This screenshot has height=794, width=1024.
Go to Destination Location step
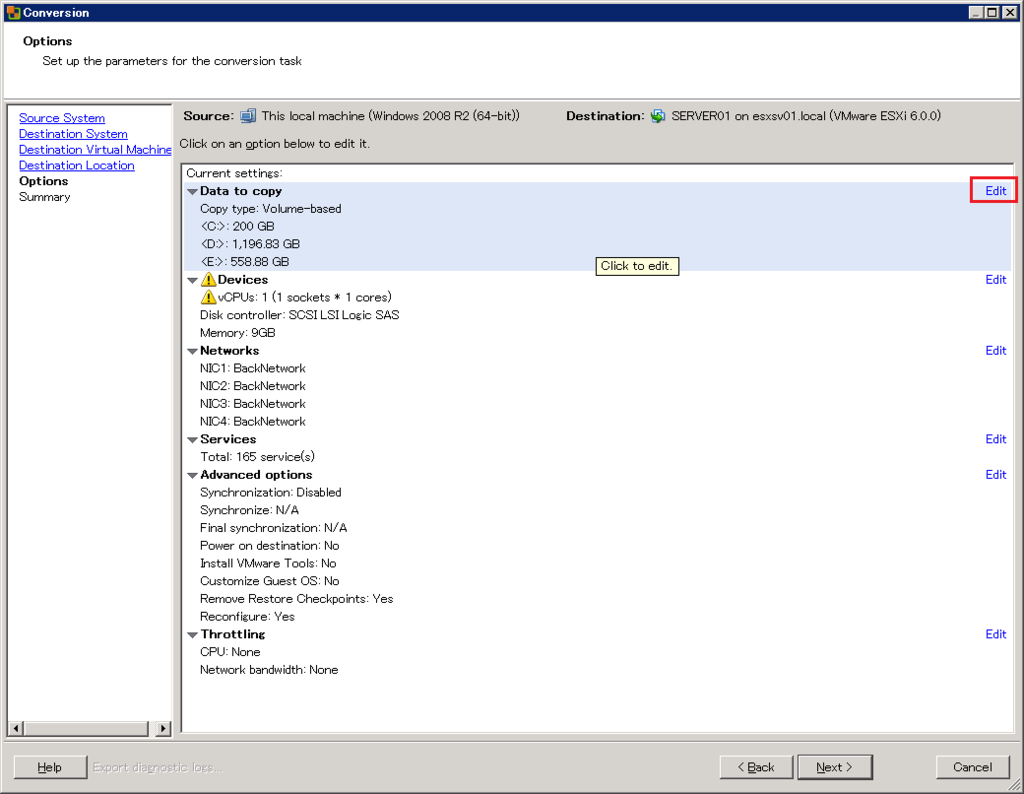[76, 165]
